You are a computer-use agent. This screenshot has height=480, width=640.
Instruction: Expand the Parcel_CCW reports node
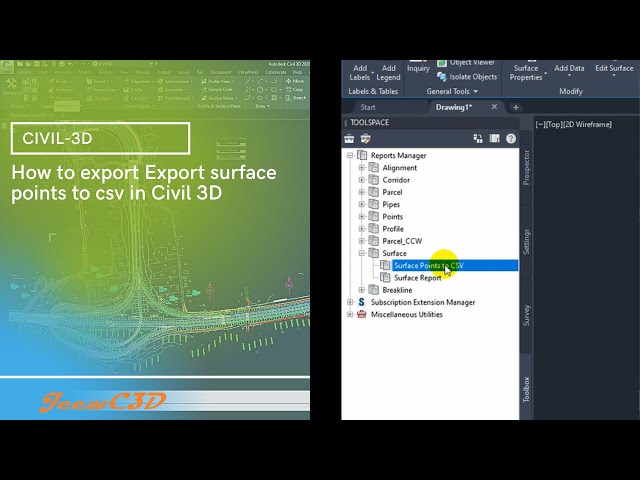click(362, 241)
